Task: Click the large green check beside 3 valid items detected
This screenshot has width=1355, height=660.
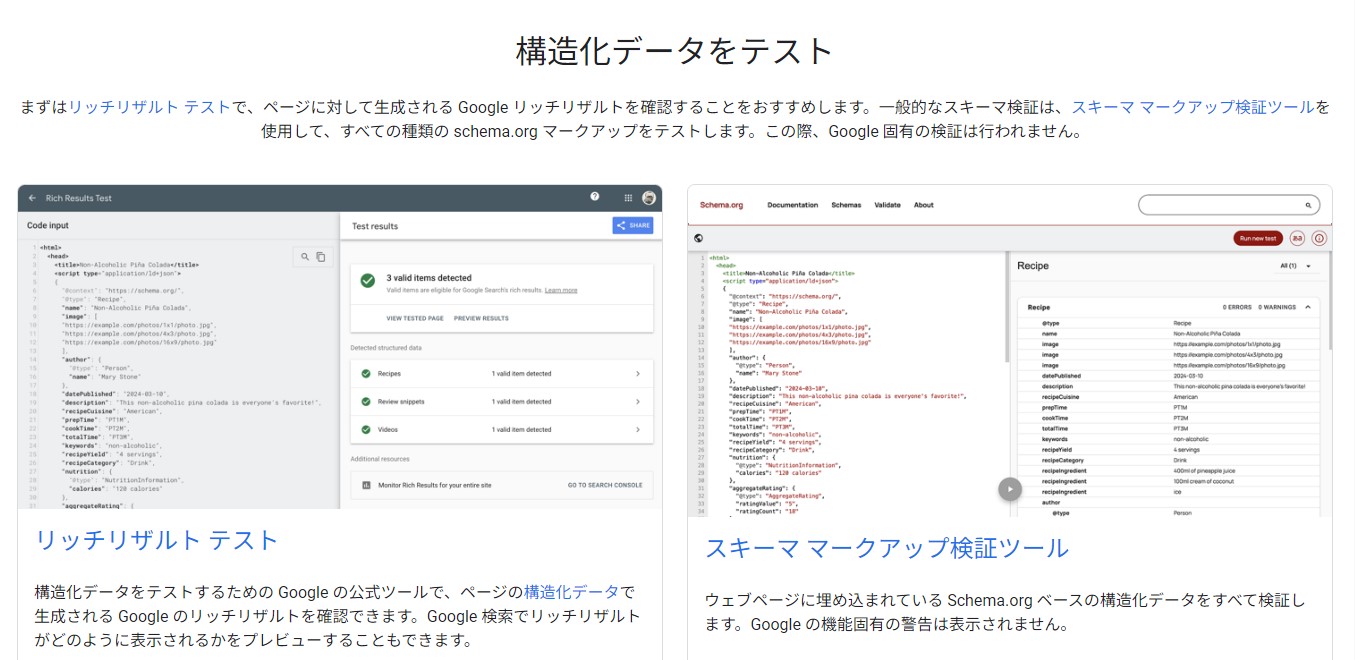Action: tap(368, 281)
